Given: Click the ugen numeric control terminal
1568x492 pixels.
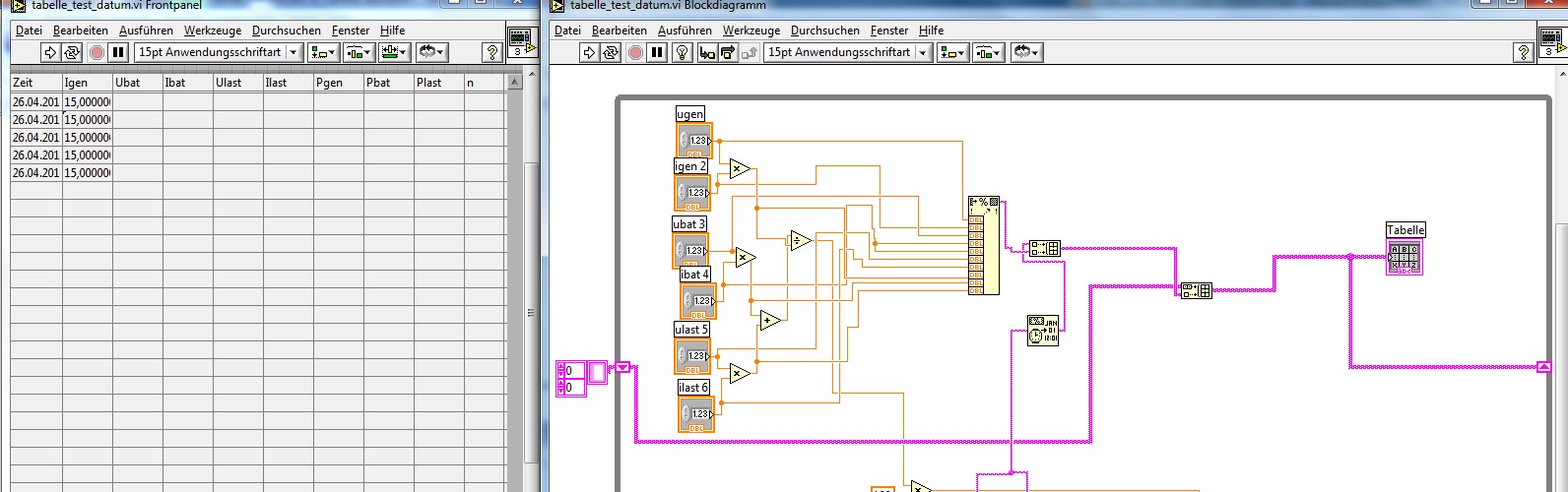Looking at the screenshot, I should pyautogui.click(x=693, y=141).
